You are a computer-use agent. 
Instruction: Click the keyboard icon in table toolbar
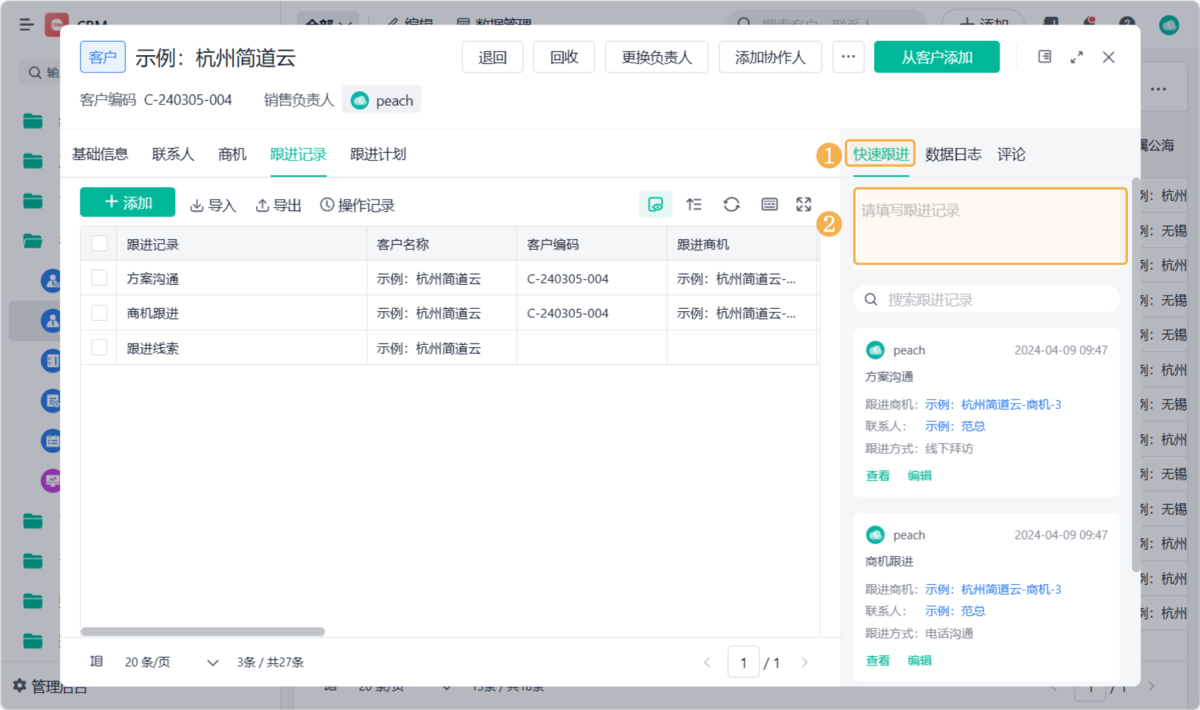769,204
